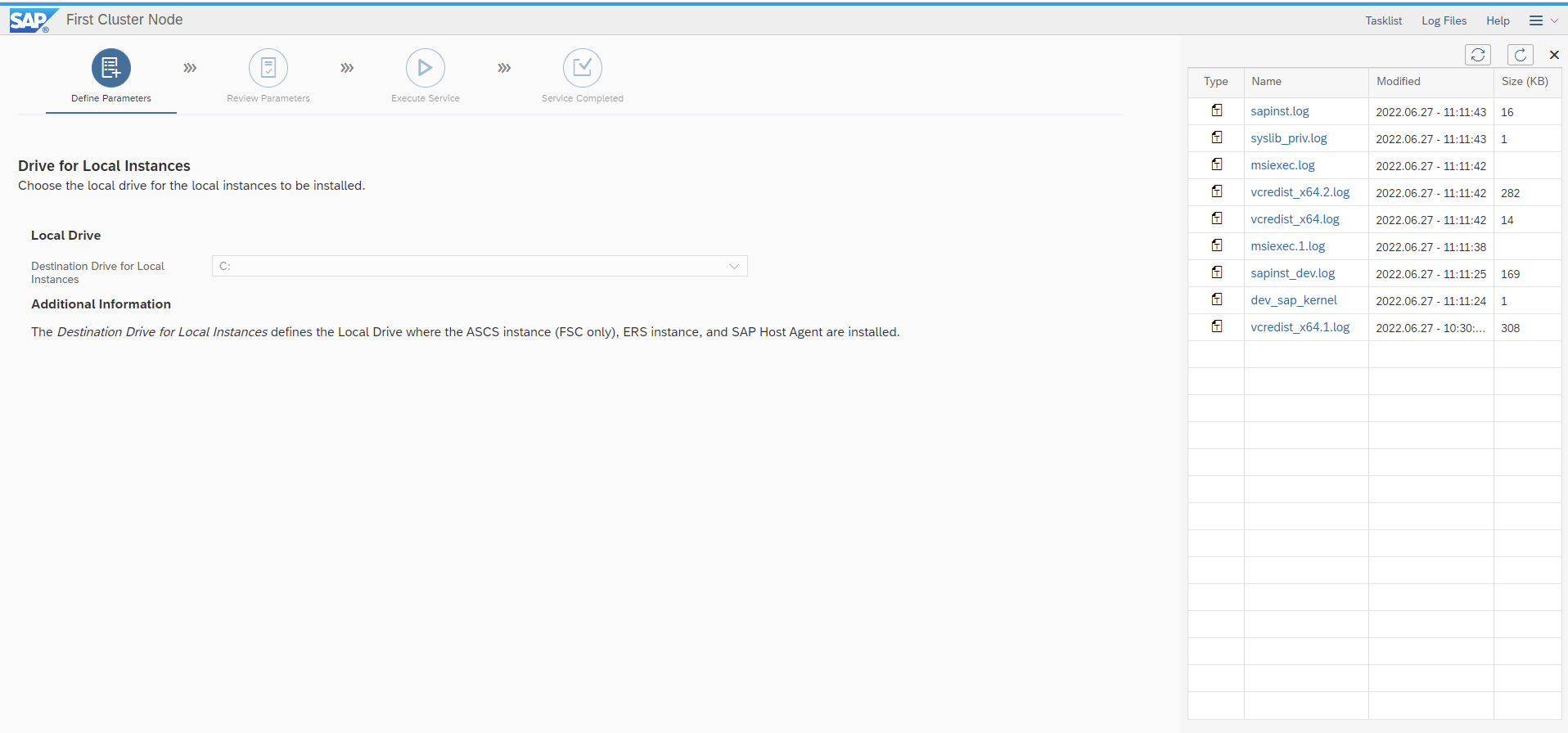Screen dimensions: 1568x733
Task: Click the First Cluster Node title
Action: pos(124,20)
